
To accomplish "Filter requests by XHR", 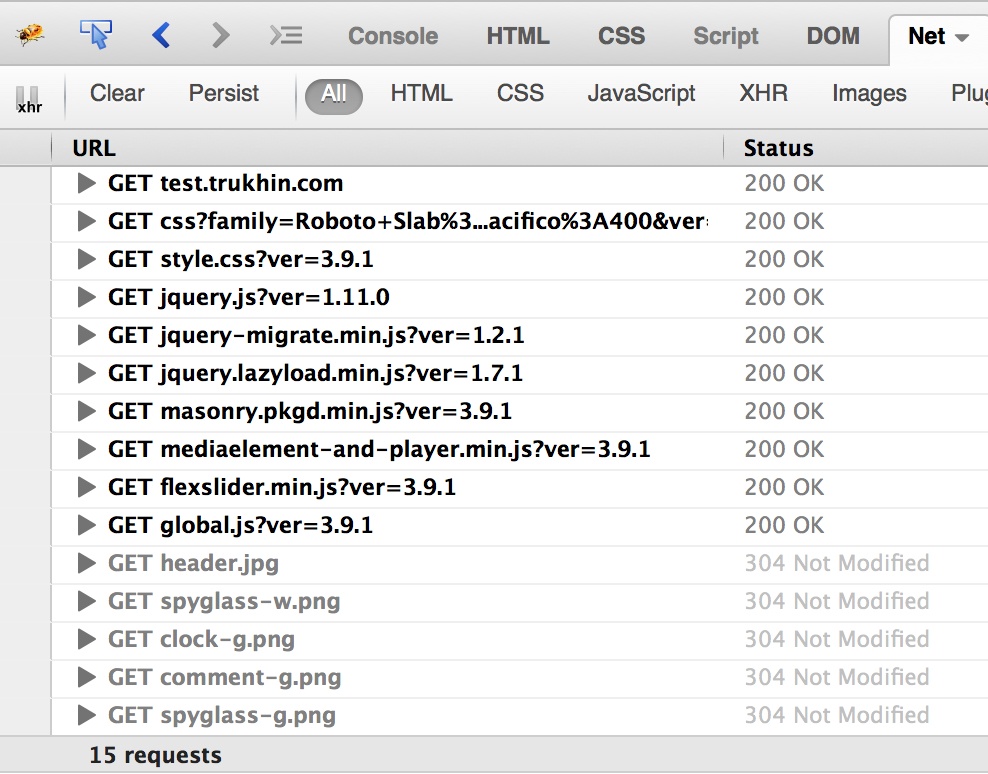I will pos(763,94).
